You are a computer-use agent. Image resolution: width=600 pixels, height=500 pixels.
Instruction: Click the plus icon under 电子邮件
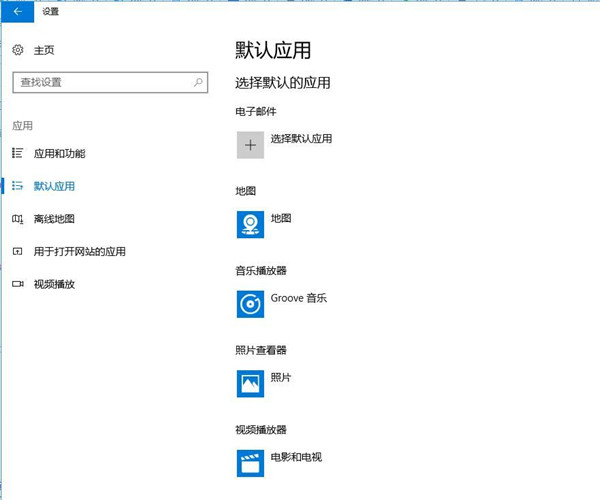[x=250, y=145]
